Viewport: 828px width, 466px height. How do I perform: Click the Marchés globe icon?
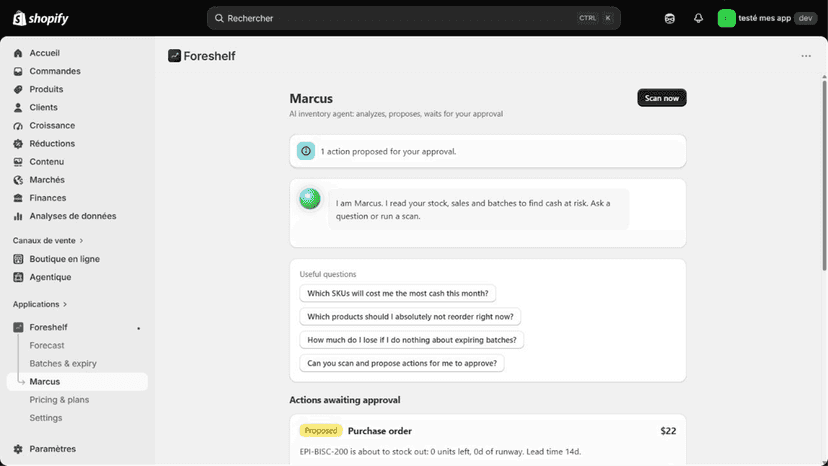tap(18, 180)
